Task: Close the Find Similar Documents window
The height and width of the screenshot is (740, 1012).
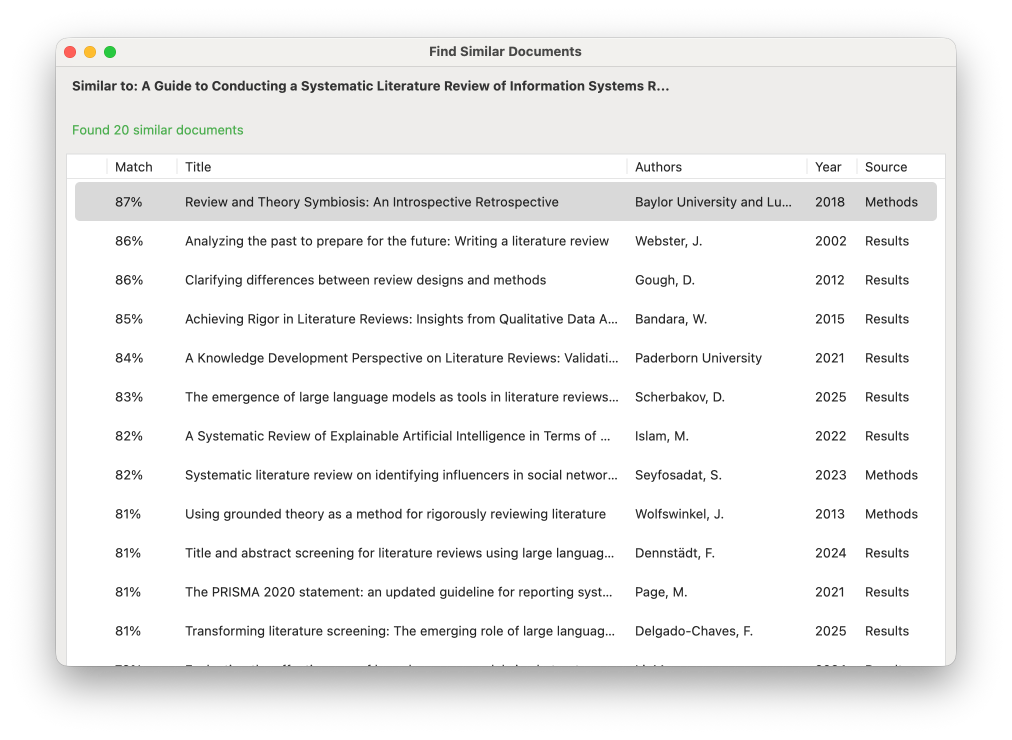Action: click(70, 52)
